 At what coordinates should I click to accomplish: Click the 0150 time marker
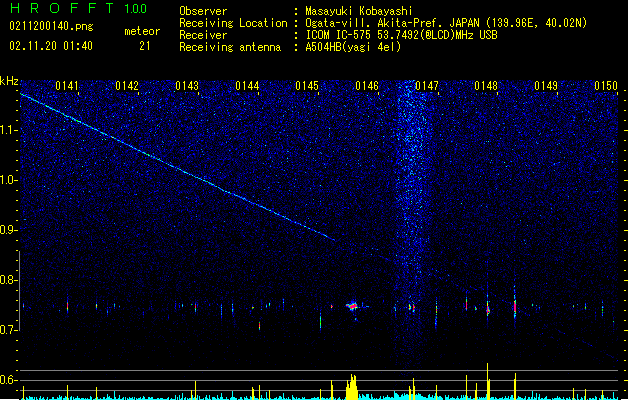606,86
